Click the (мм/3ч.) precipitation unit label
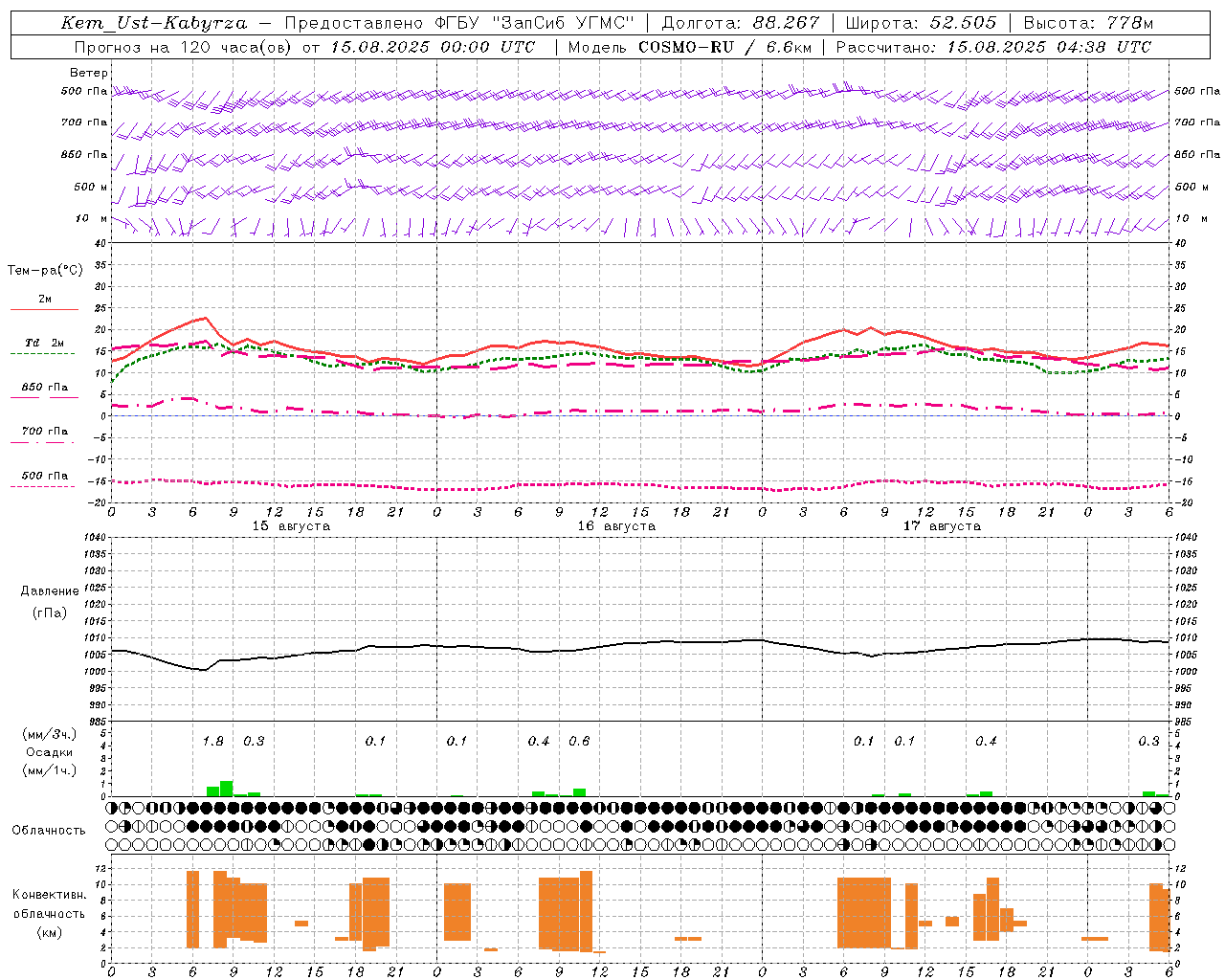 pos(49,734)
